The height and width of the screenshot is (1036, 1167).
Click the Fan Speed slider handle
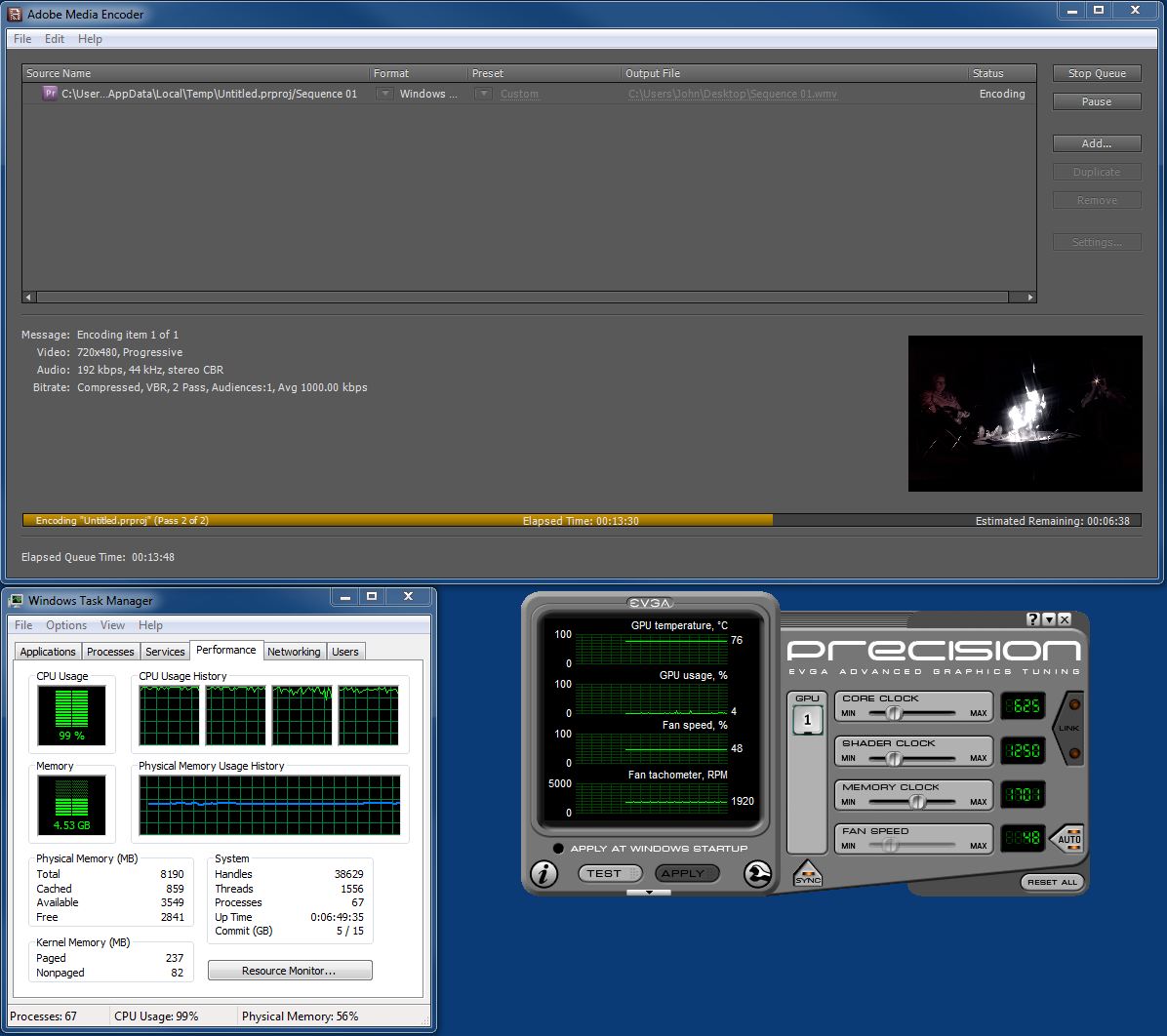point(889,846)
